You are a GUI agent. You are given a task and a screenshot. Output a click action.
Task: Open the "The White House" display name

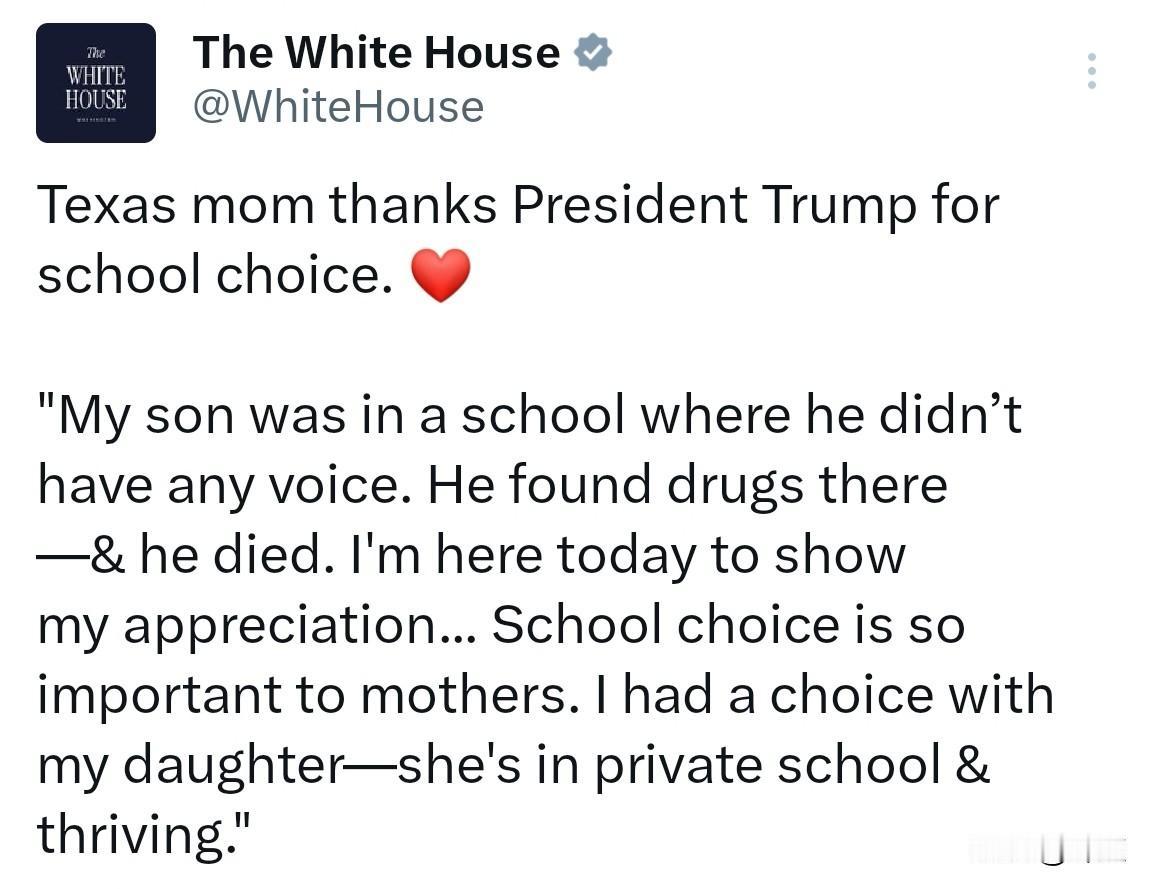[x=376, y=53]
